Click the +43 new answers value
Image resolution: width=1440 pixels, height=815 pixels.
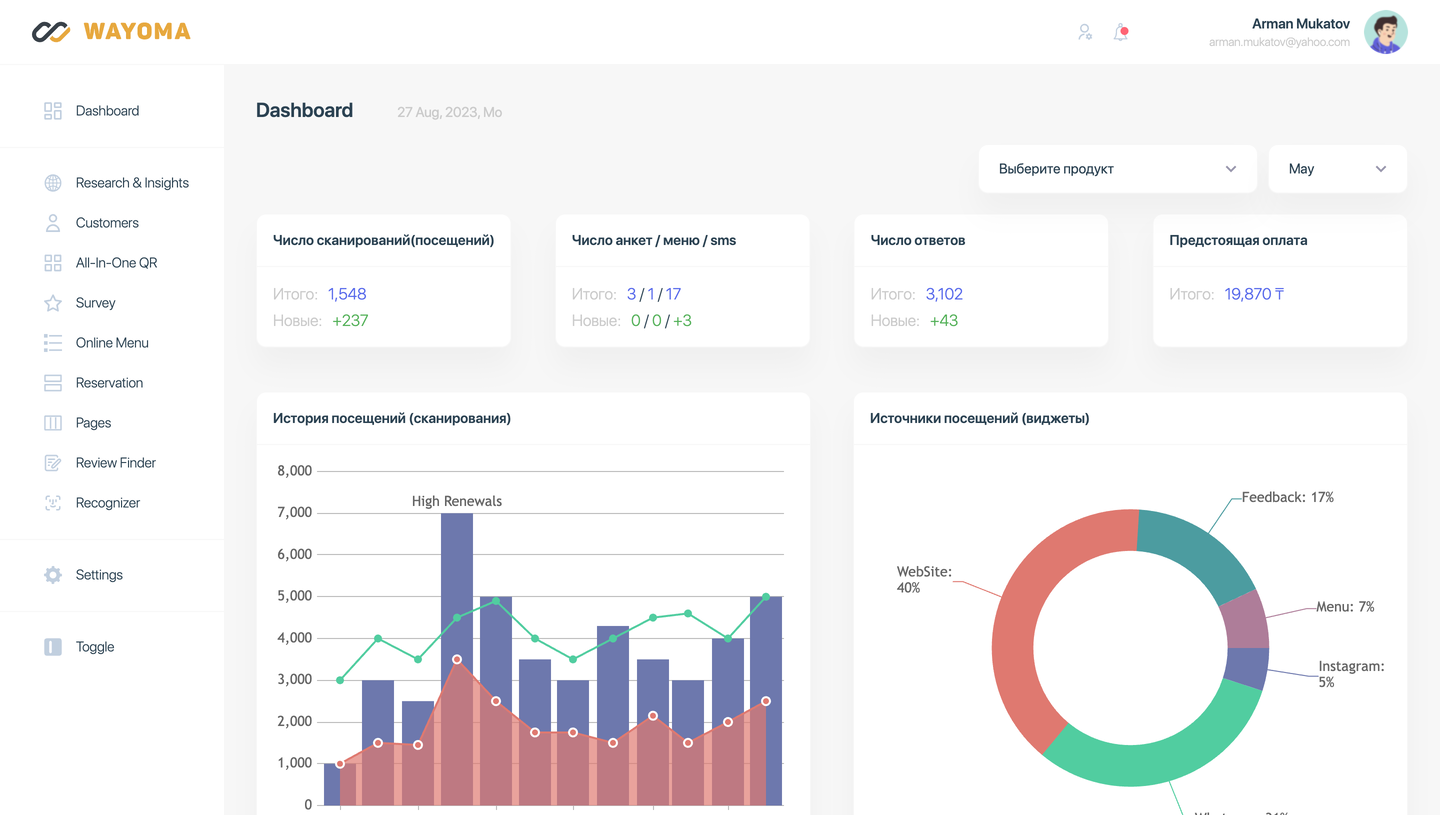[x=944, y=321]
